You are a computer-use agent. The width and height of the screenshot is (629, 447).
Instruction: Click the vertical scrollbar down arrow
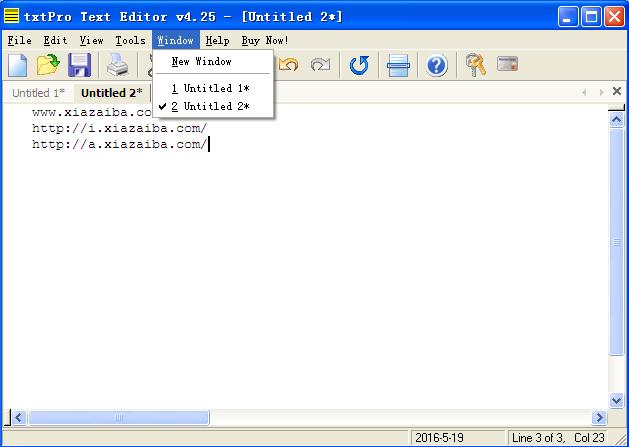coord(616,400)
